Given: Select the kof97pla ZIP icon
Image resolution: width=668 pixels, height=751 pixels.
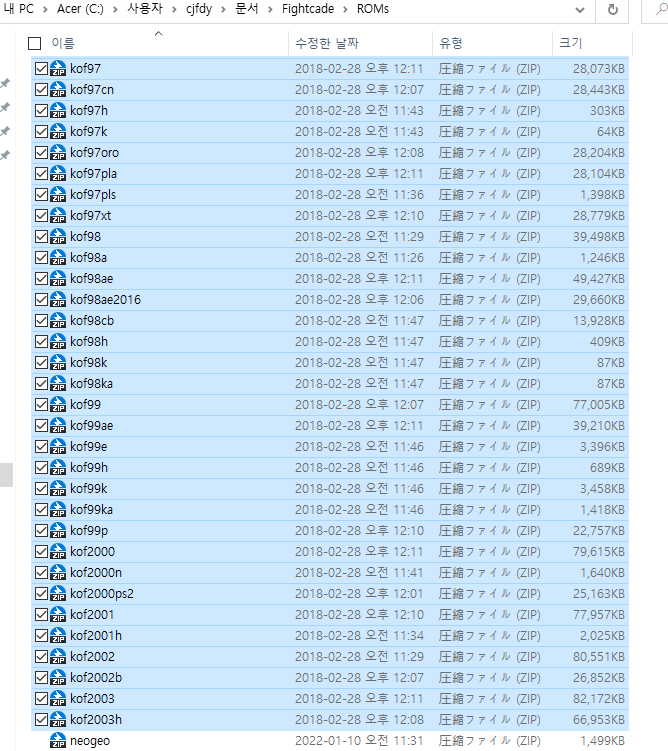Looking at the screenshot, I should point(58,173).
